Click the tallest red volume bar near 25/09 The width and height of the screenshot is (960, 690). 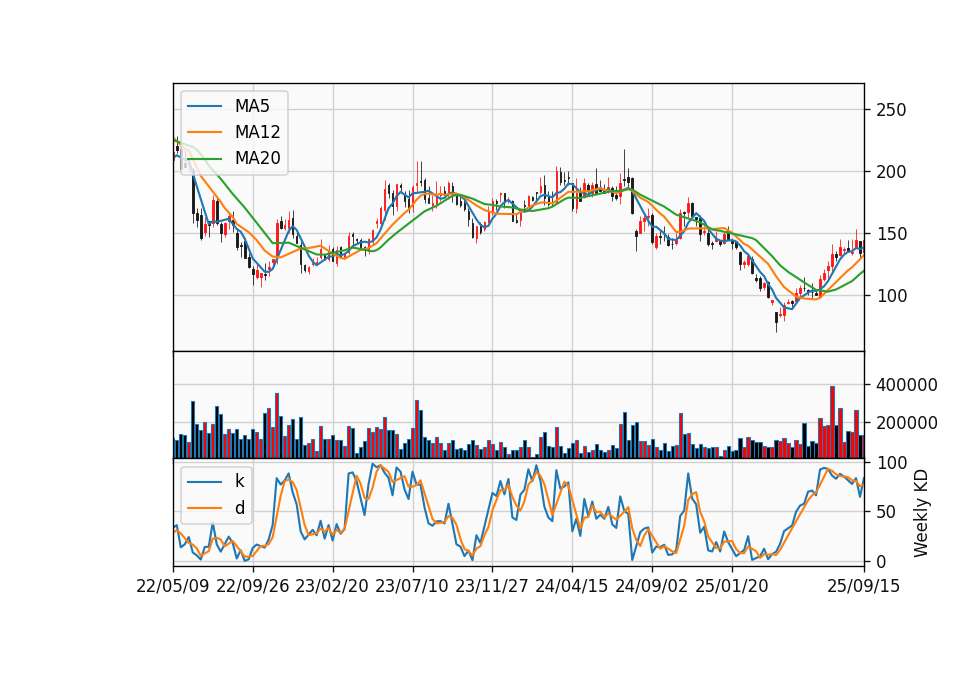click(832, 422)
